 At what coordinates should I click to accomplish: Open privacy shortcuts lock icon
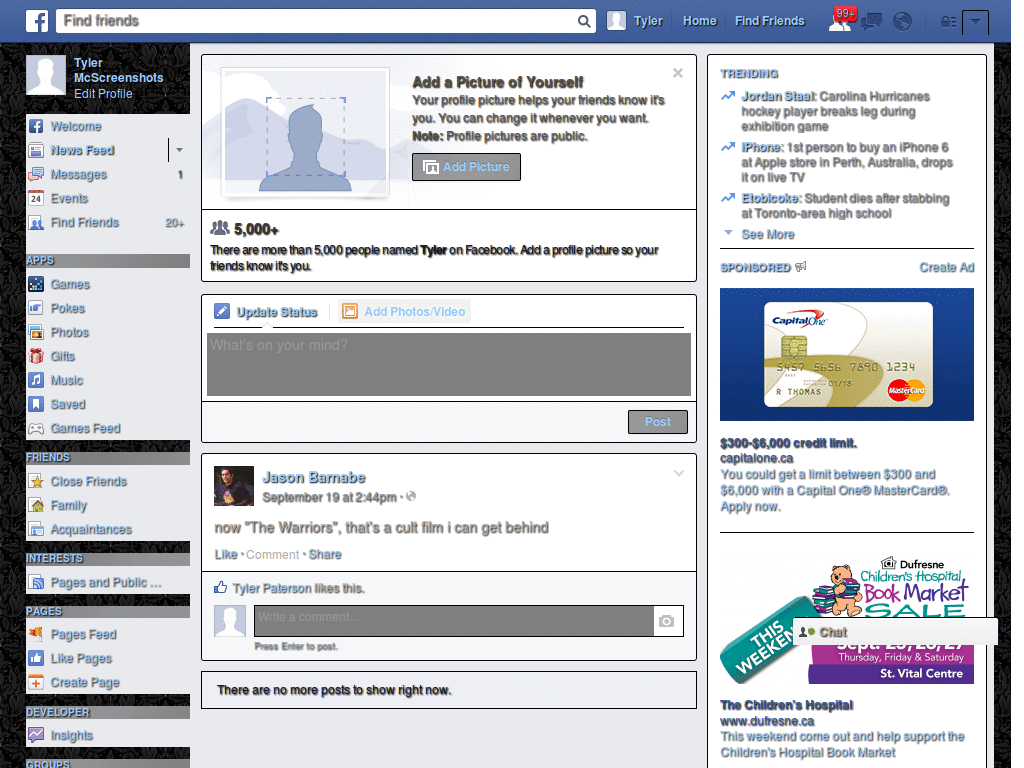click(948, 22)
